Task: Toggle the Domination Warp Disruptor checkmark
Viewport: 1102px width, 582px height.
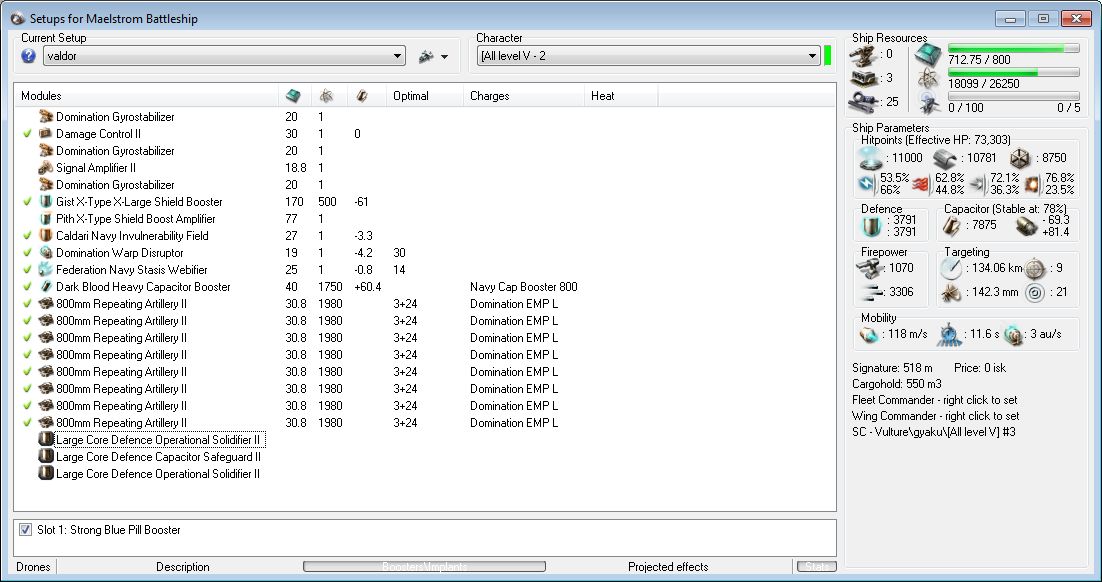Action: tap(27, 253)
